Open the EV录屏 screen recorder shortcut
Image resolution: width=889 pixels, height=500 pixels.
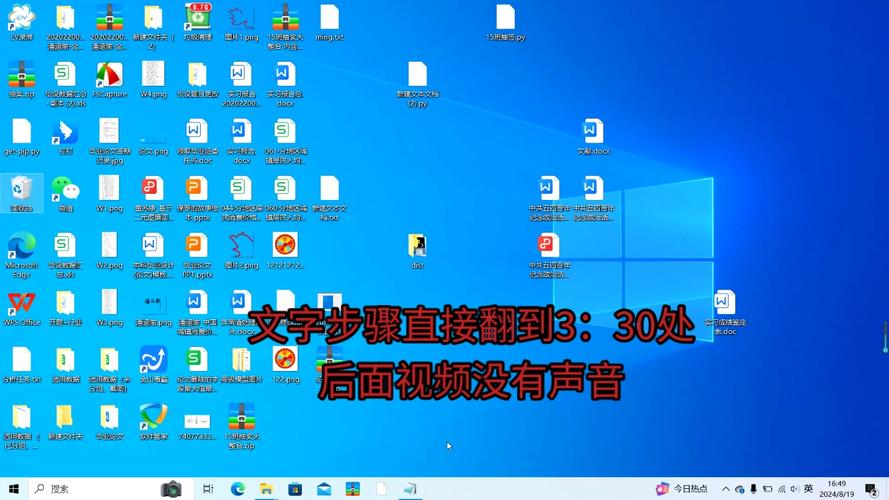[22, 23]
